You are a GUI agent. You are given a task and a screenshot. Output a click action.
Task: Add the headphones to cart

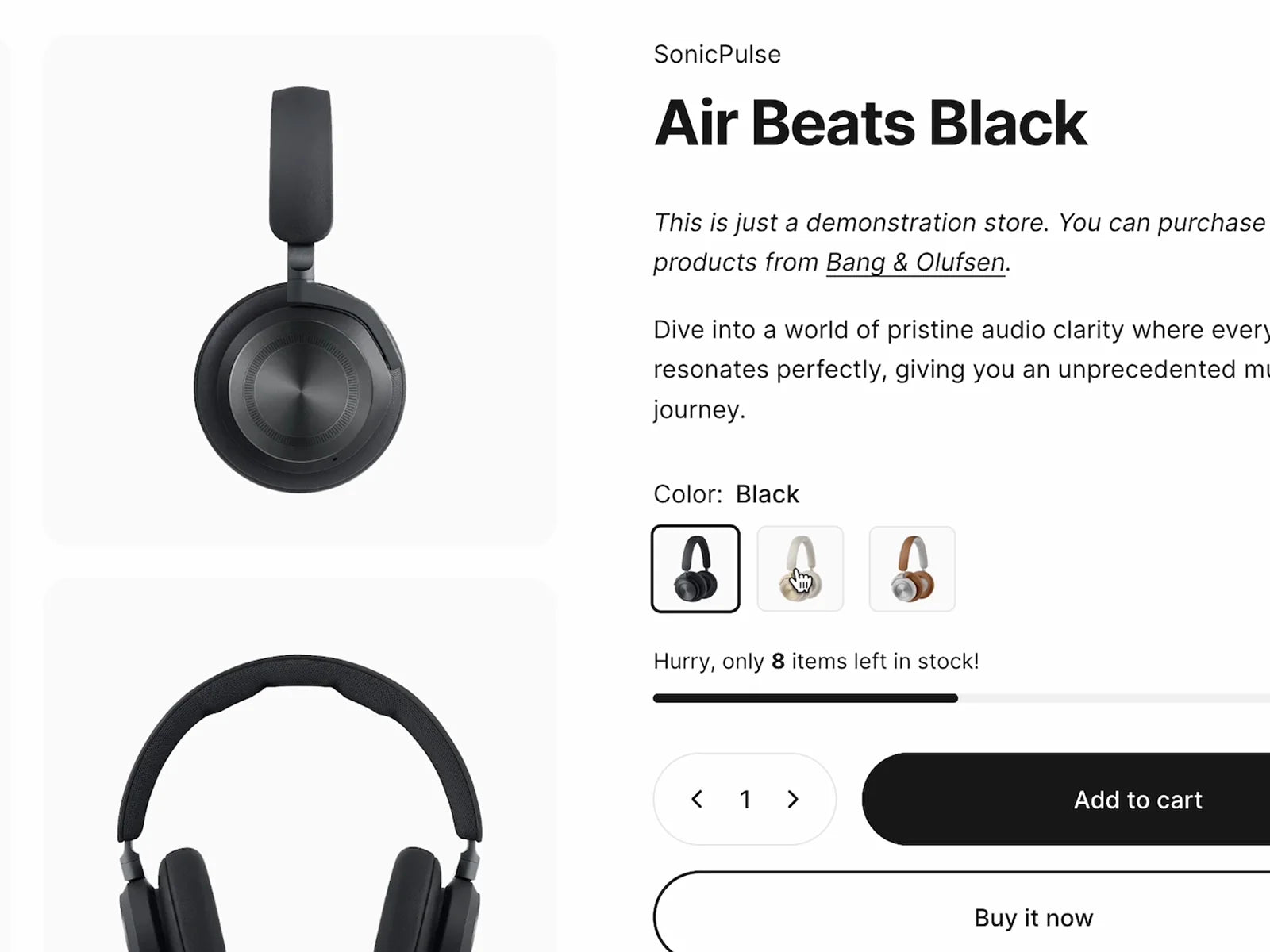click(1066, 799)
